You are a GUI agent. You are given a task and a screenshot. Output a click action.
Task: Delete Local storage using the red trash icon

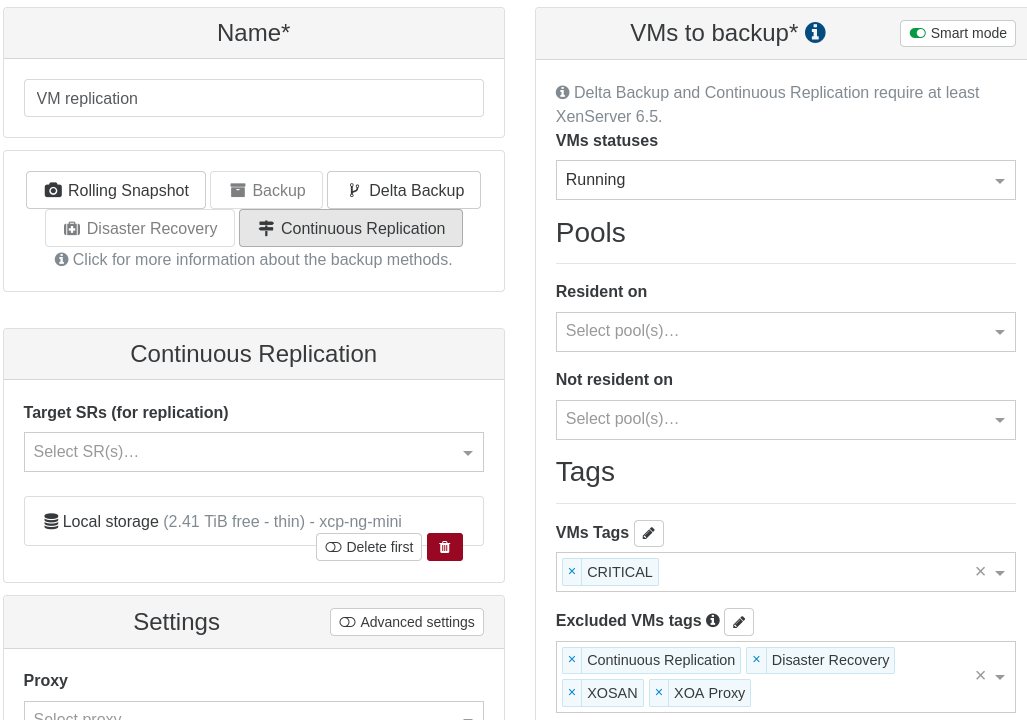[444, 547]
